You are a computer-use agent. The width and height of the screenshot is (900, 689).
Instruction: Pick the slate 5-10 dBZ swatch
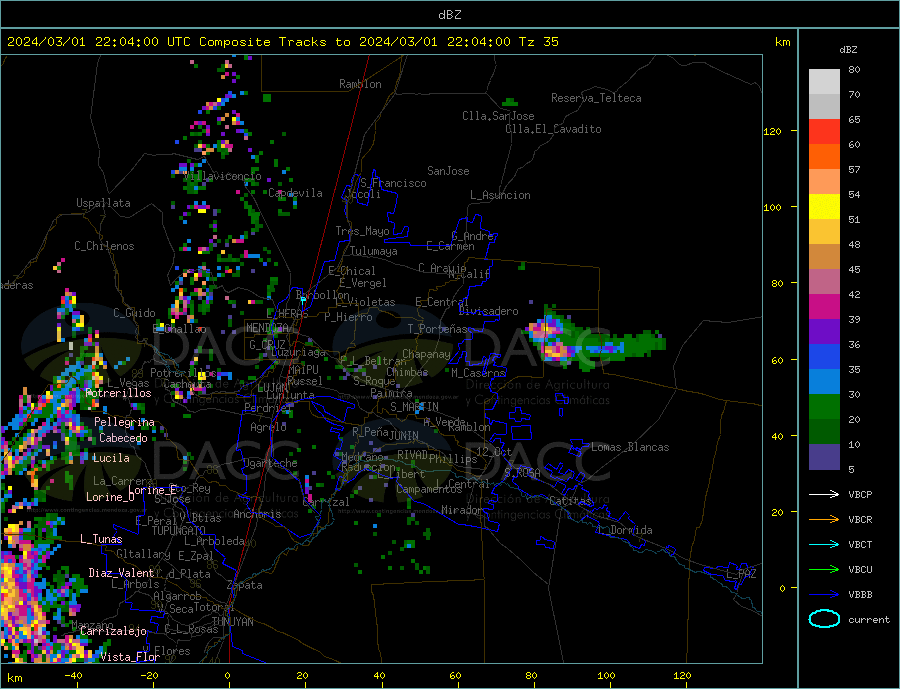[824, 457]
